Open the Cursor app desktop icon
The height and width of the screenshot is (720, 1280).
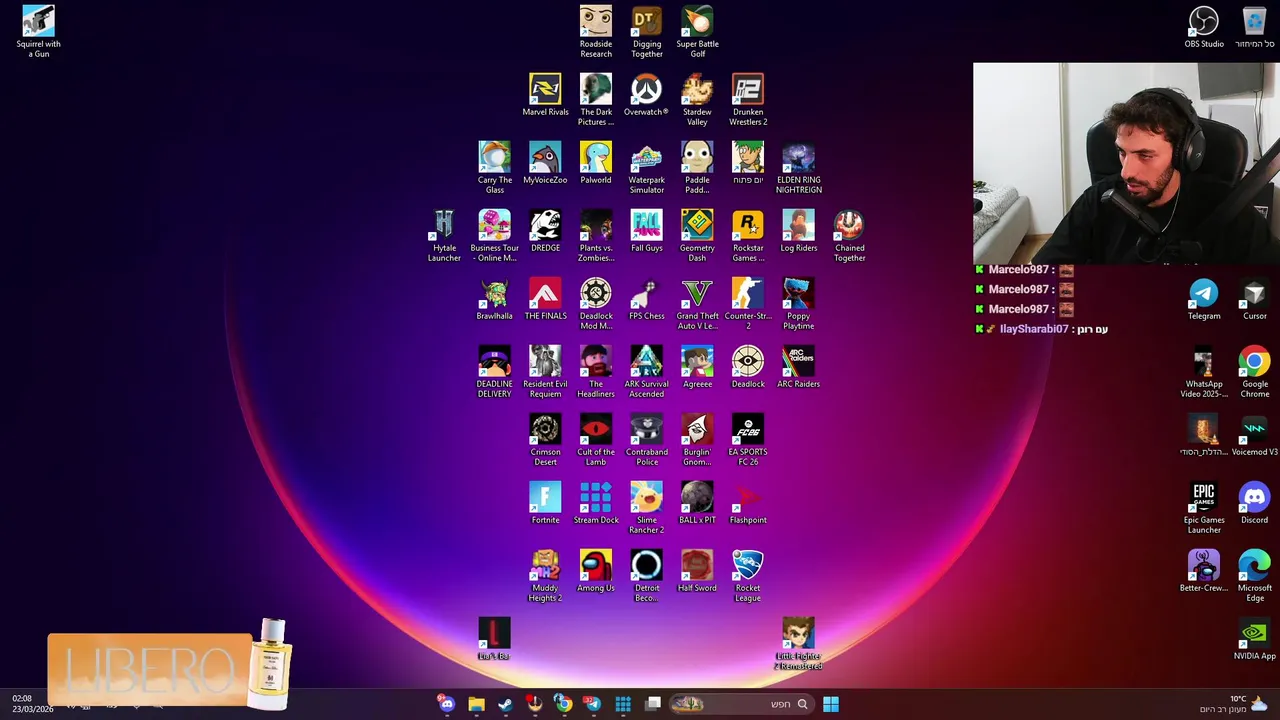[1255, 298]
